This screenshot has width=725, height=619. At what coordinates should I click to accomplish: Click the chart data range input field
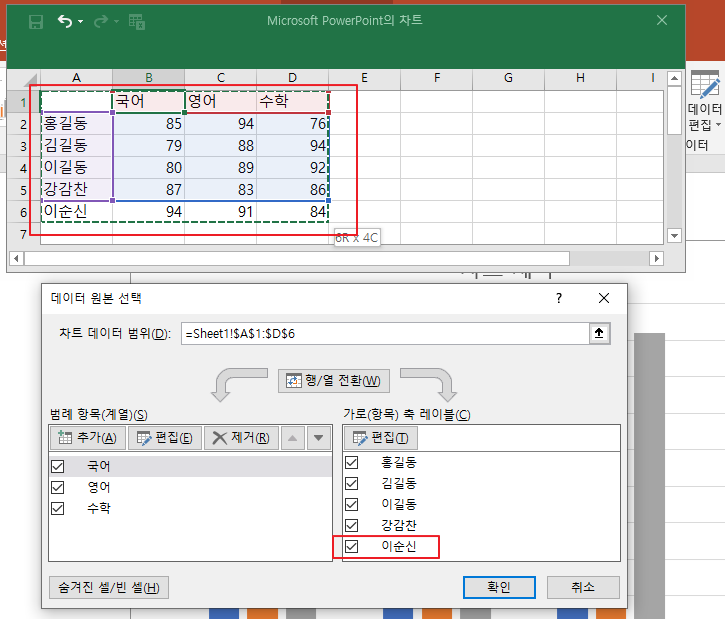tap(385, 333)
